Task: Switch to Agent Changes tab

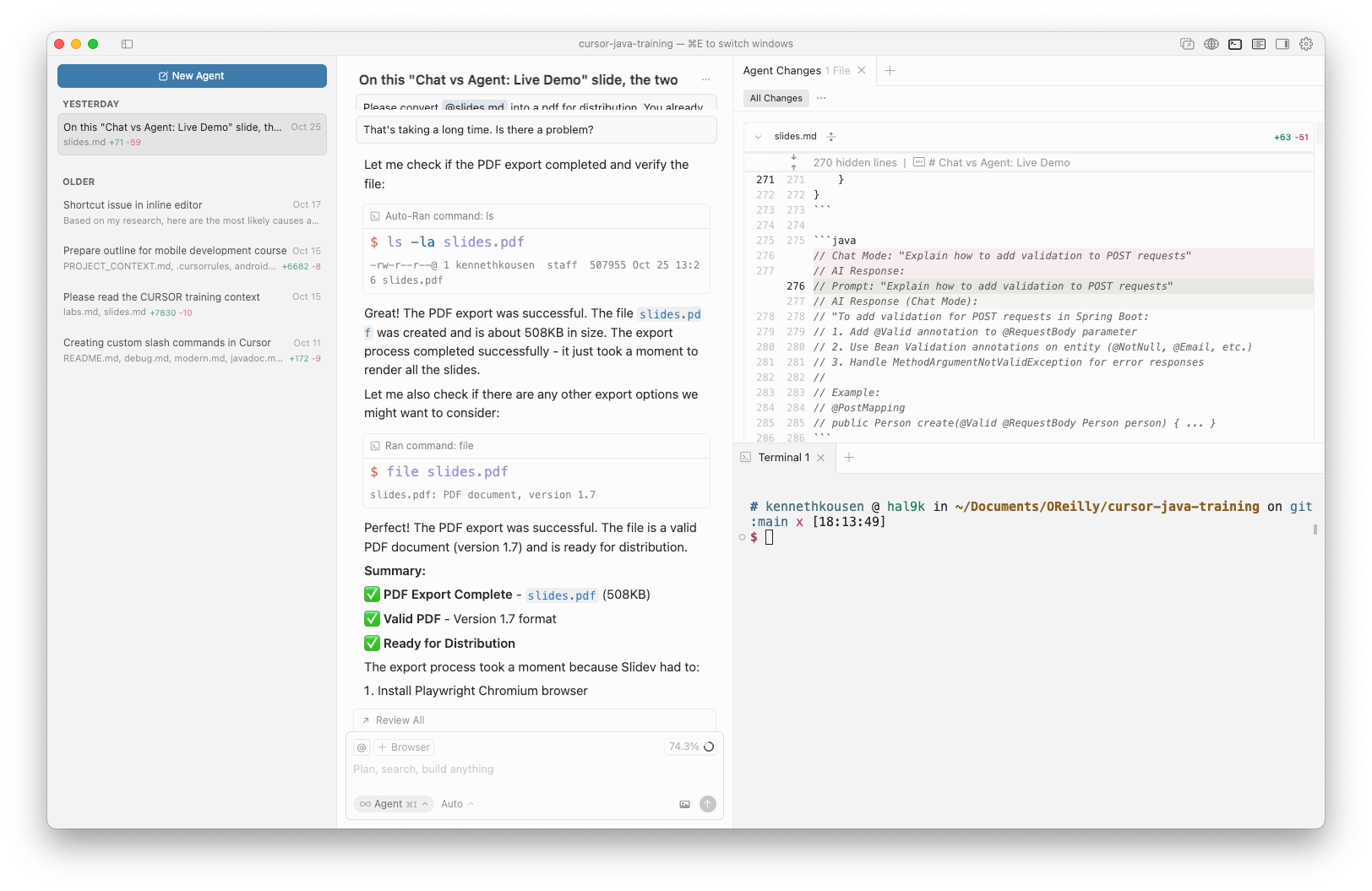Action: [x=796, y=71]
